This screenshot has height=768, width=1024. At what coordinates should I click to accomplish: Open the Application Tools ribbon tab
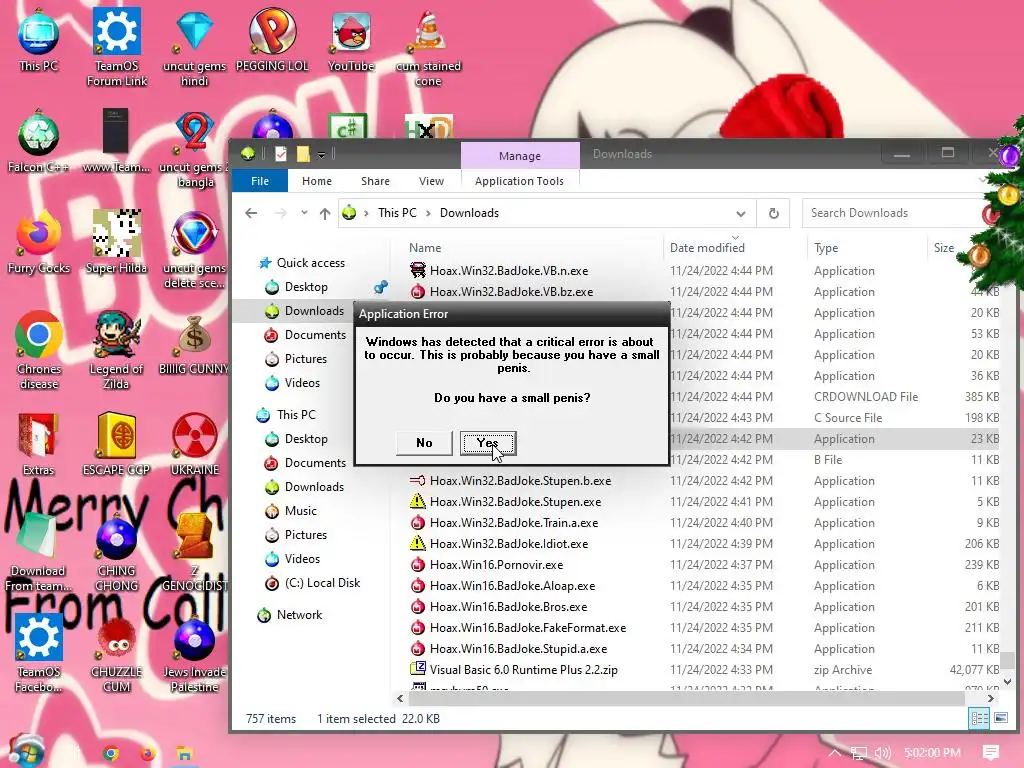coord(519,181)
